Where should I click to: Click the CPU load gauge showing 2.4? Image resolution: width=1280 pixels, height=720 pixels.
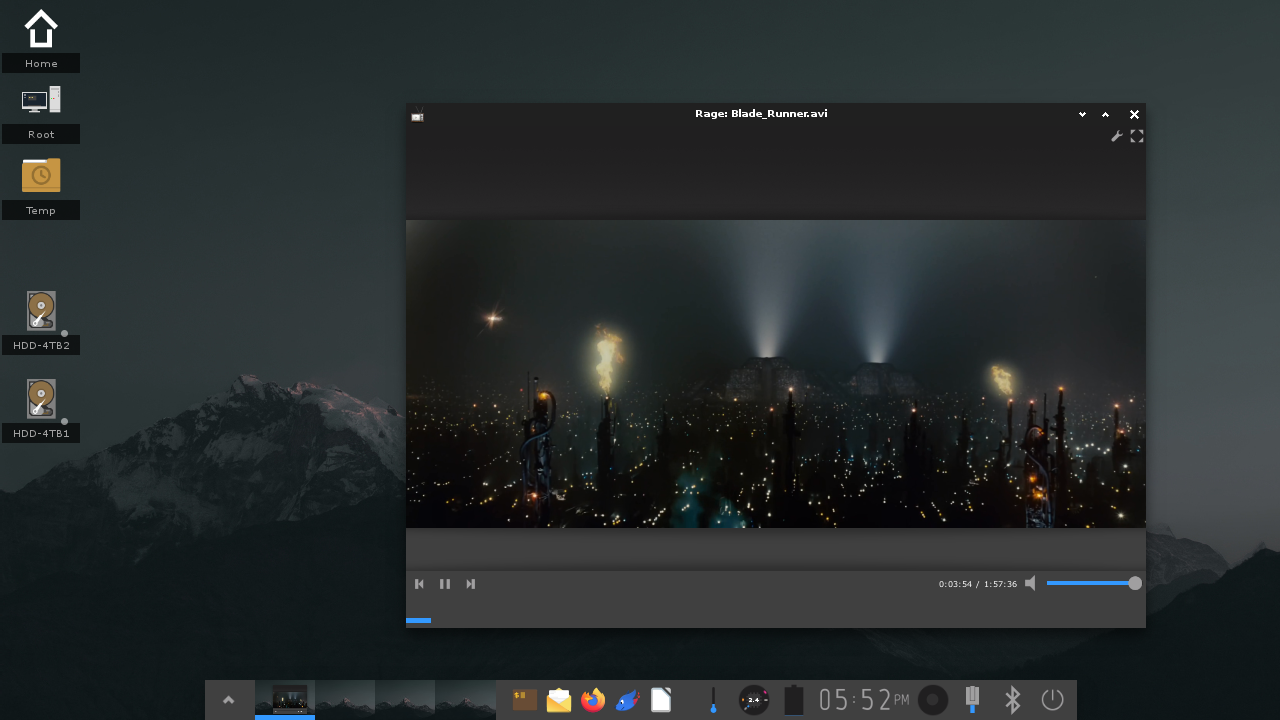click(753, 700)
